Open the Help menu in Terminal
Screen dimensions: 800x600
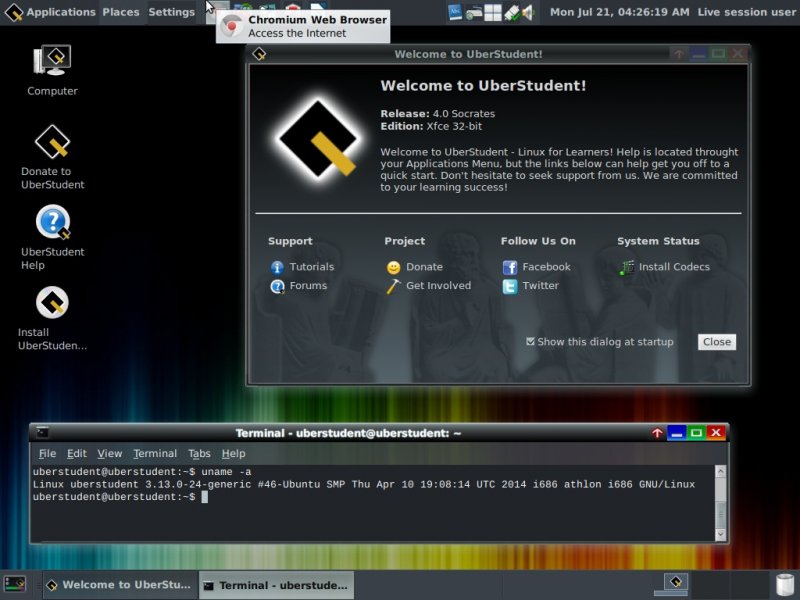[x=233, y=453]
